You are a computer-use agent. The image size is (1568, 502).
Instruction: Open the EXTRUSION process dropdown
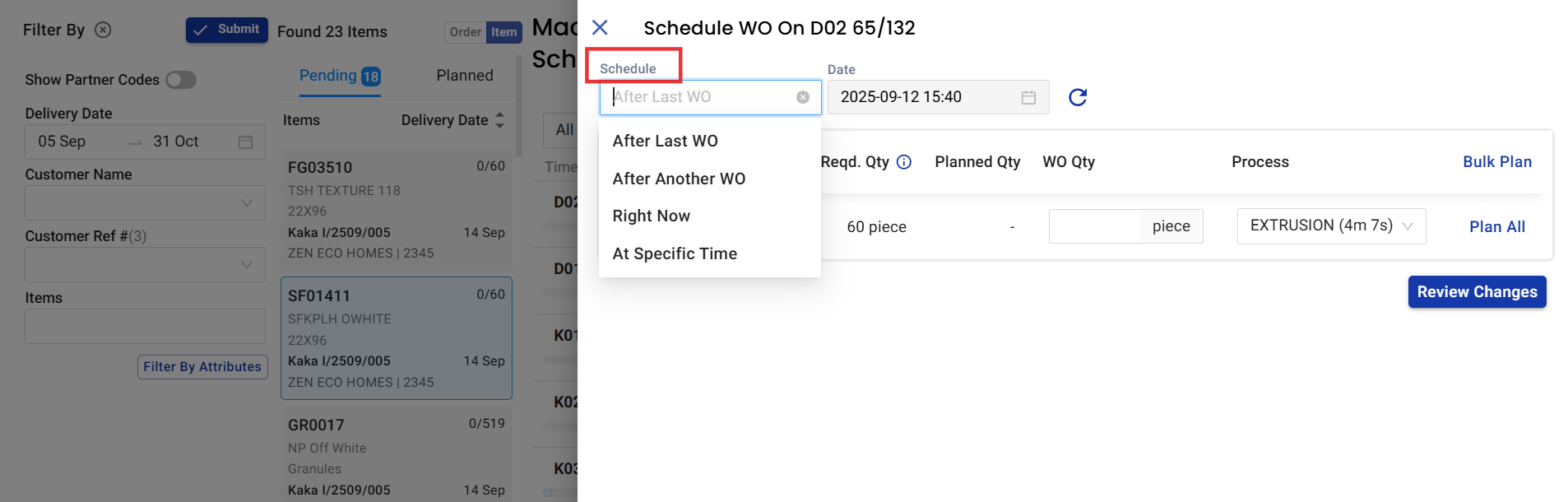pos(1330,226)
